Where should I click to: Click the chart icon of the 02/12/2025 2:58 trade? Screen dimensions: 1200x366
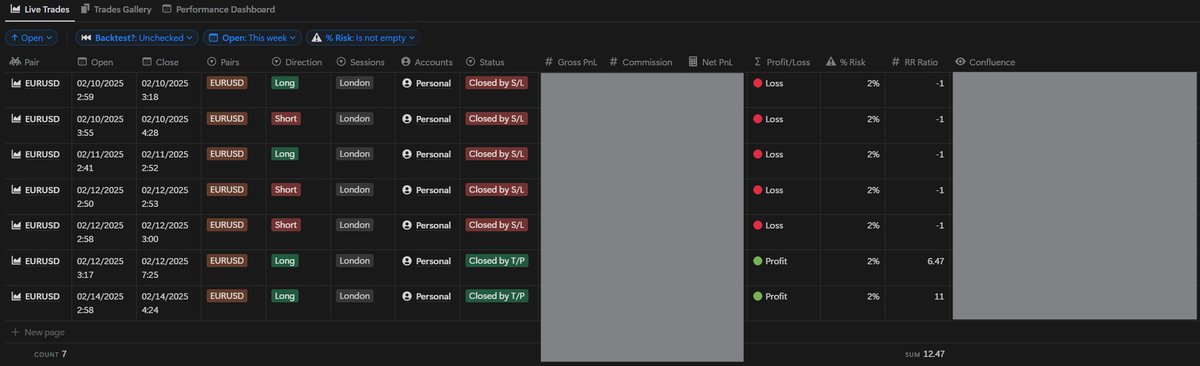(x=16, y=226)
